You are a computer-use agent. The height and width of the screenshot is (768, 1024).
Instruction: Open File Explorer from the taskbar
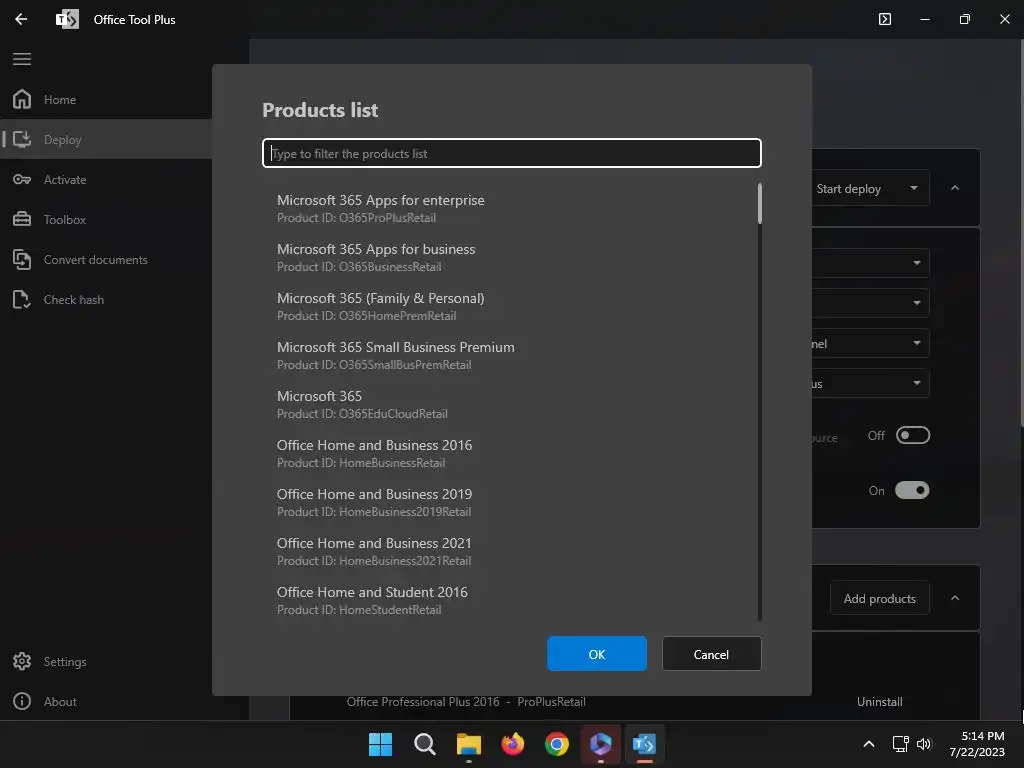[468, 744]
